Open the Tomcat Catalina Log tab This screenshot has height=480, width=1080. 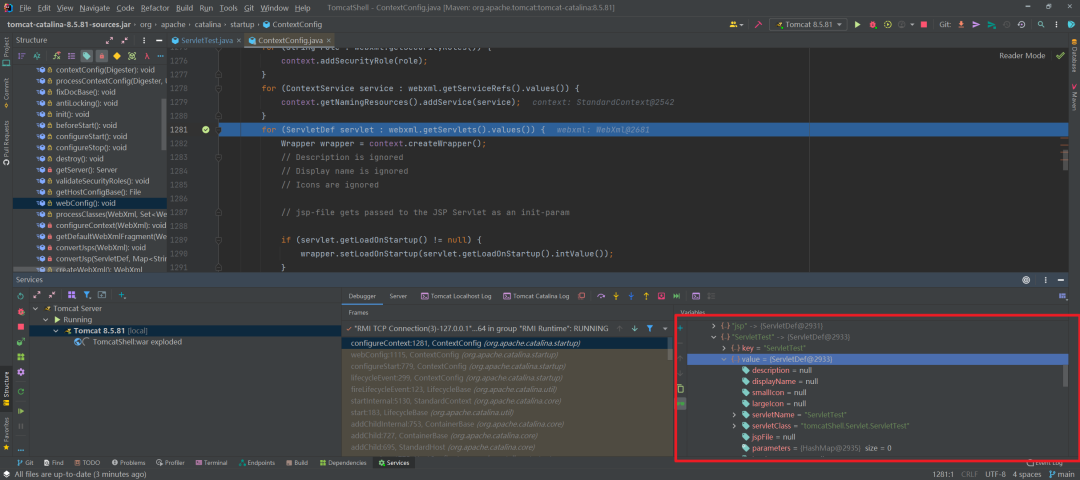pos(534,296)
